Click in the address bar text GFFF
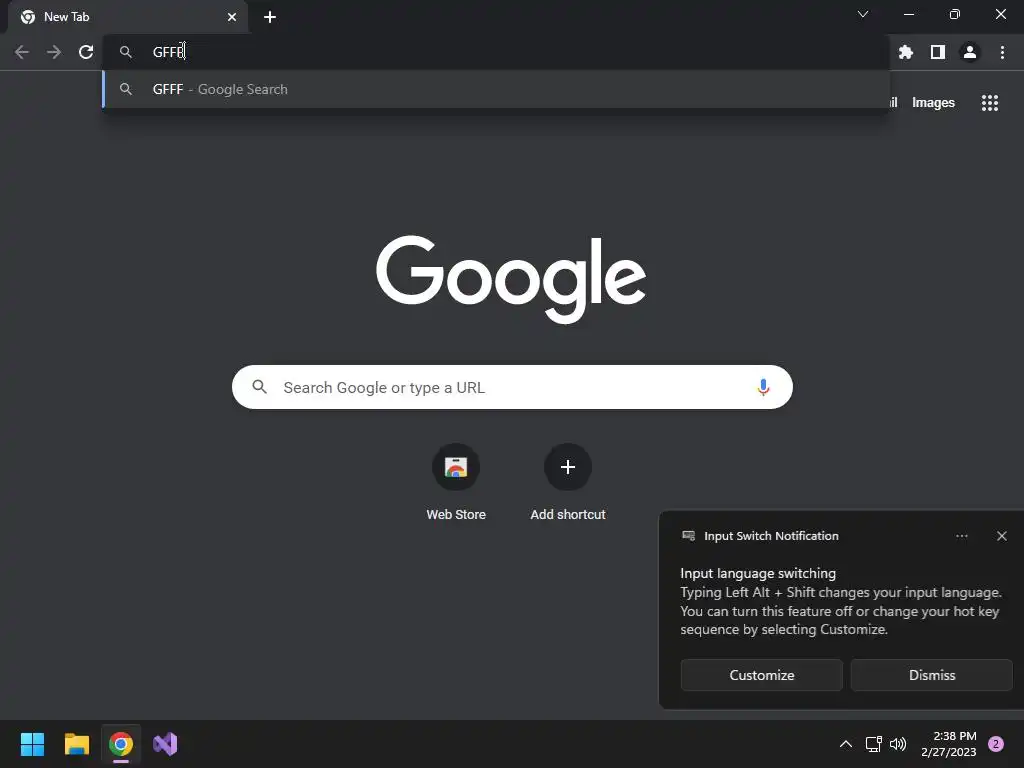The width and height of the screenshot is (1024, 768). 168,52
